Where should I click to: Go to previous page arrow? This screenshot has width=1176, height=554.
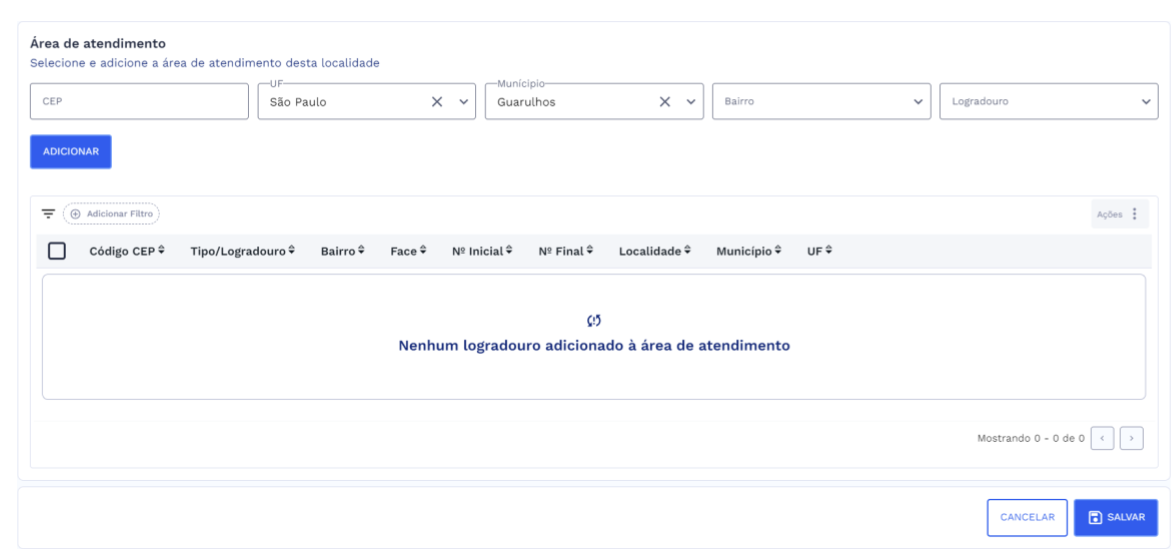point(1104,438)
